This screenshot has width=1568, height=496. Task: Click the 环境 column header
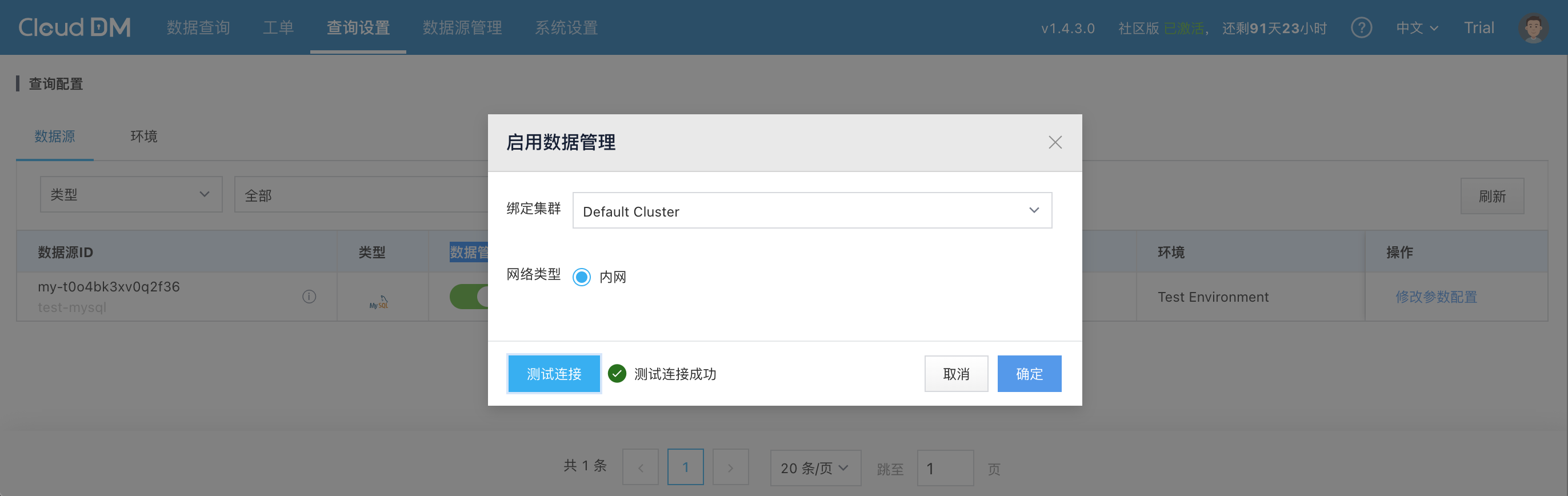pyautogui.click(x=1171, y=252)
